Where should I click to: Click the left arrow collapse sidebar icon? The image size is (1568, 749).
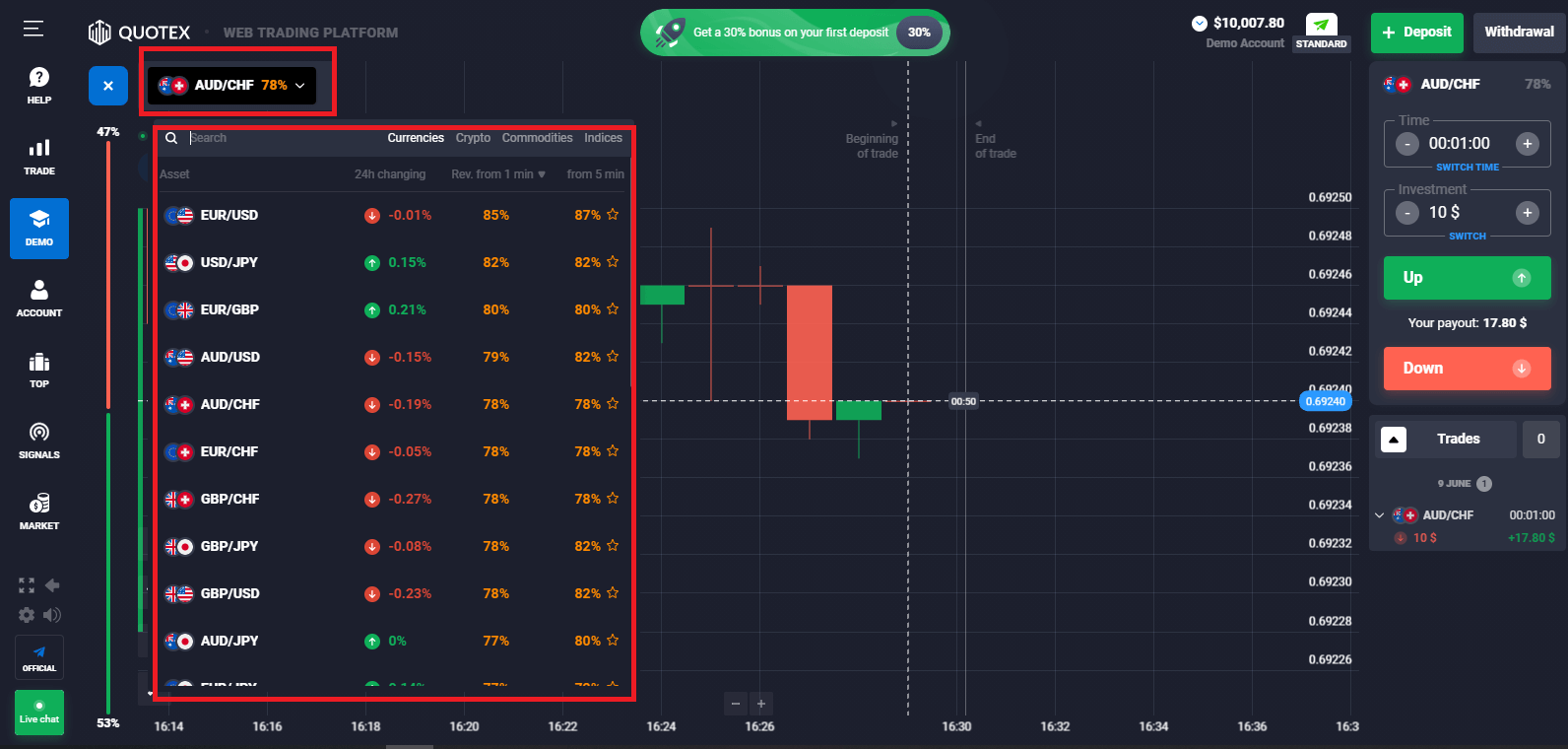point(53,585)
